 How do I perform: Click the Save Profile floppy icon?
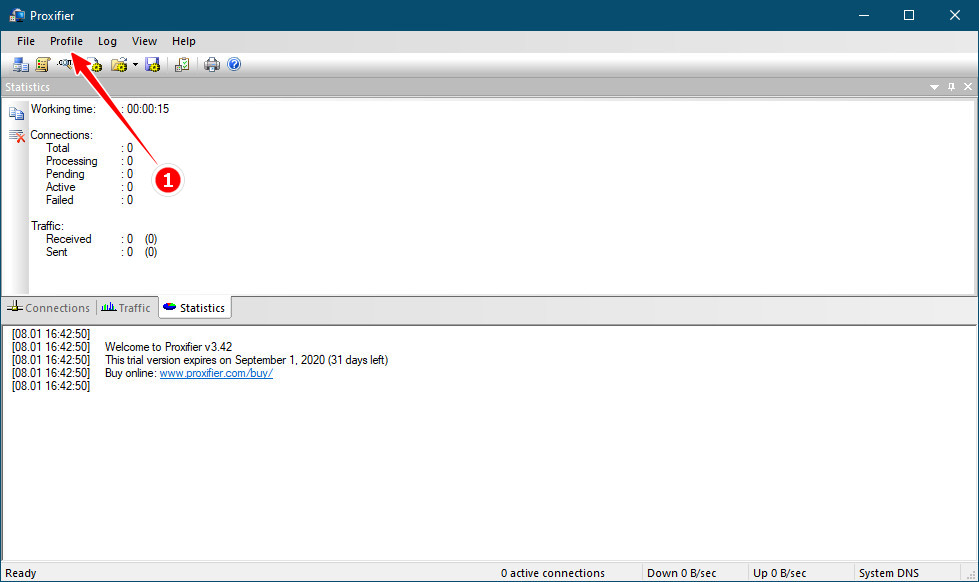[152, 64]
